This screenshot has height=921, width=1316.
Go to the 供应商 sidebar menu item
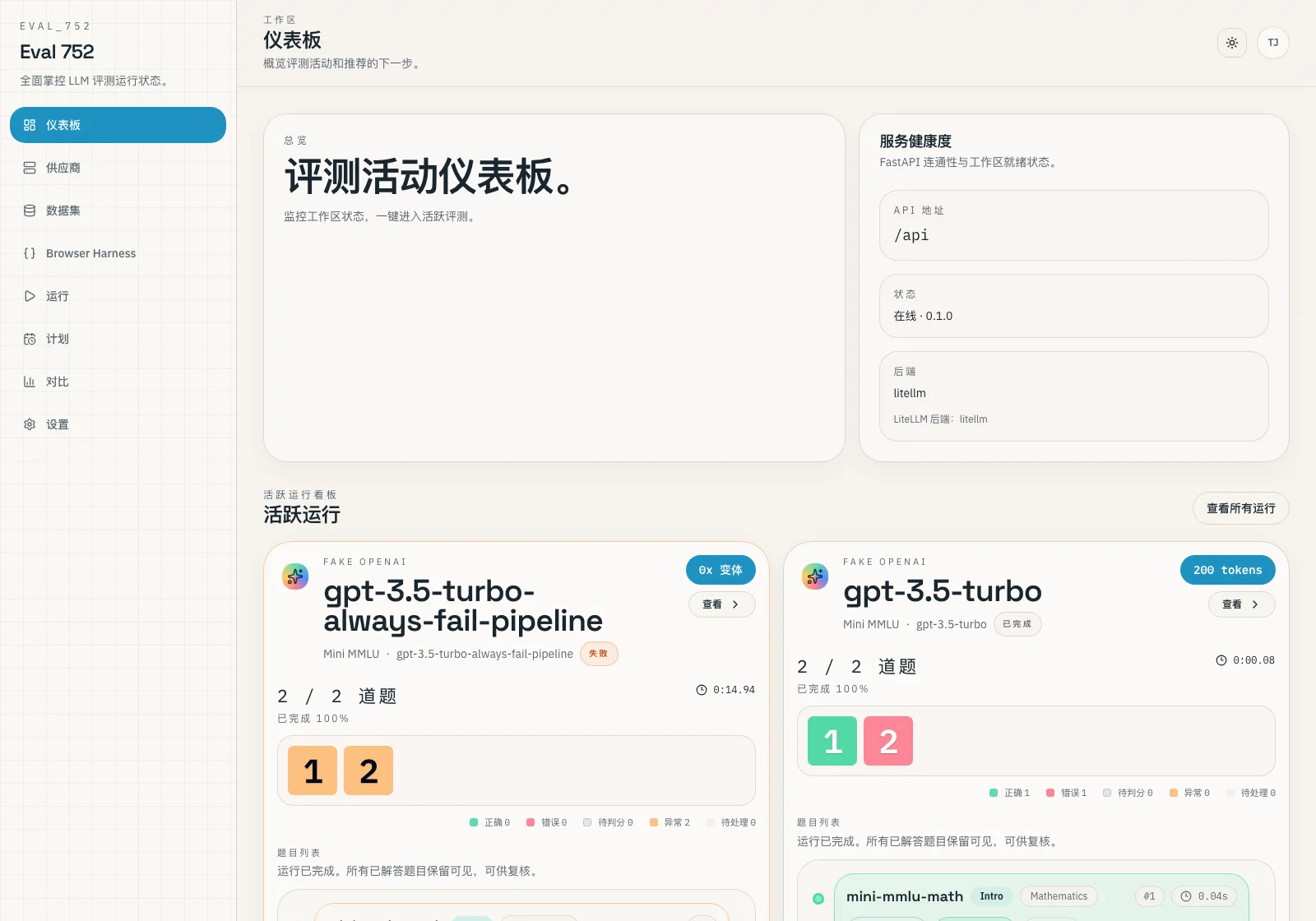point(63,168)
